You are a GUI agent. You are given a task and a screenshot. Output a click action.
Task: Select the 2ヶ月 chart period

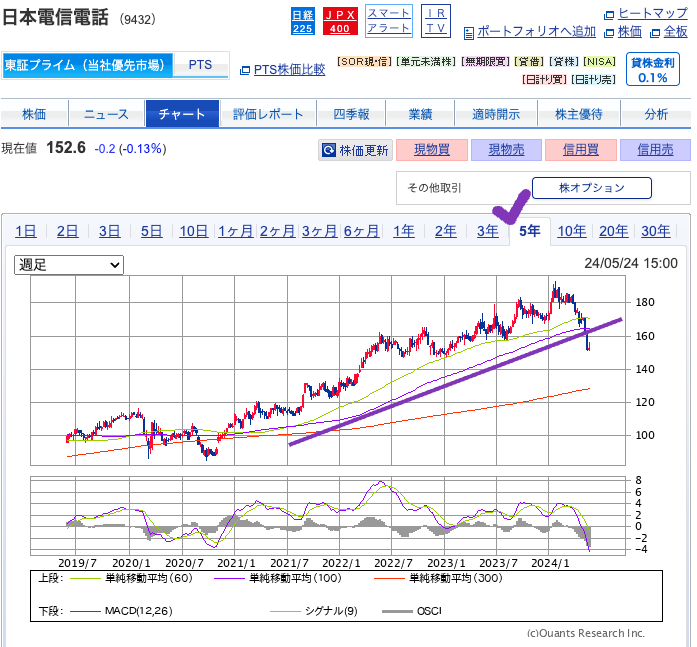tap(278, 232)
